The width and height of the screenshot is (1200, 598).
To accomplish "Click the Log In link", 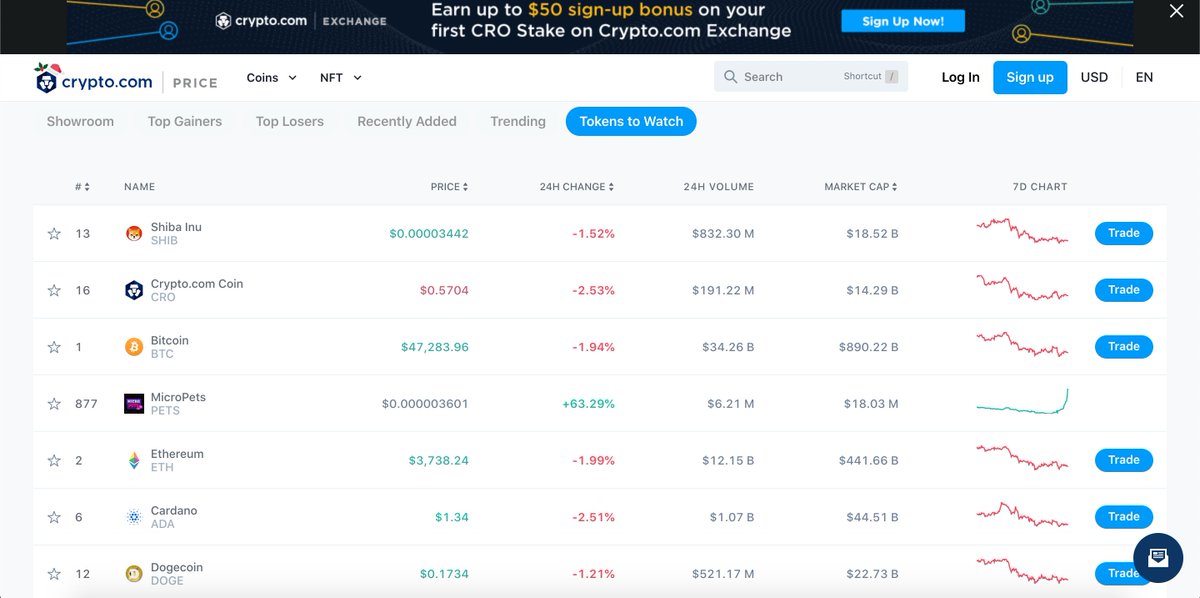I will [960, 77].
